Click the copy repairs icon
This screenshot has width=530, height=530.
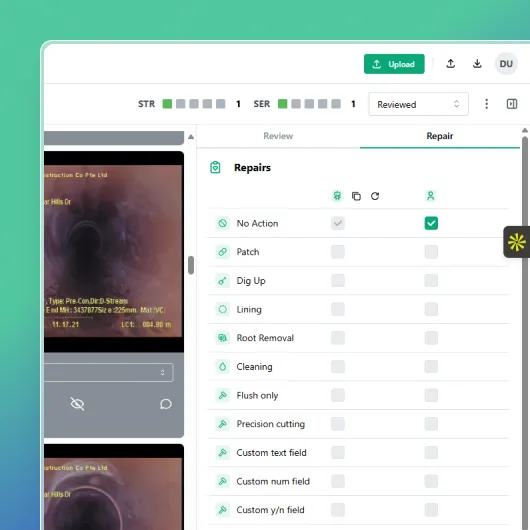(x=356, y=196)
